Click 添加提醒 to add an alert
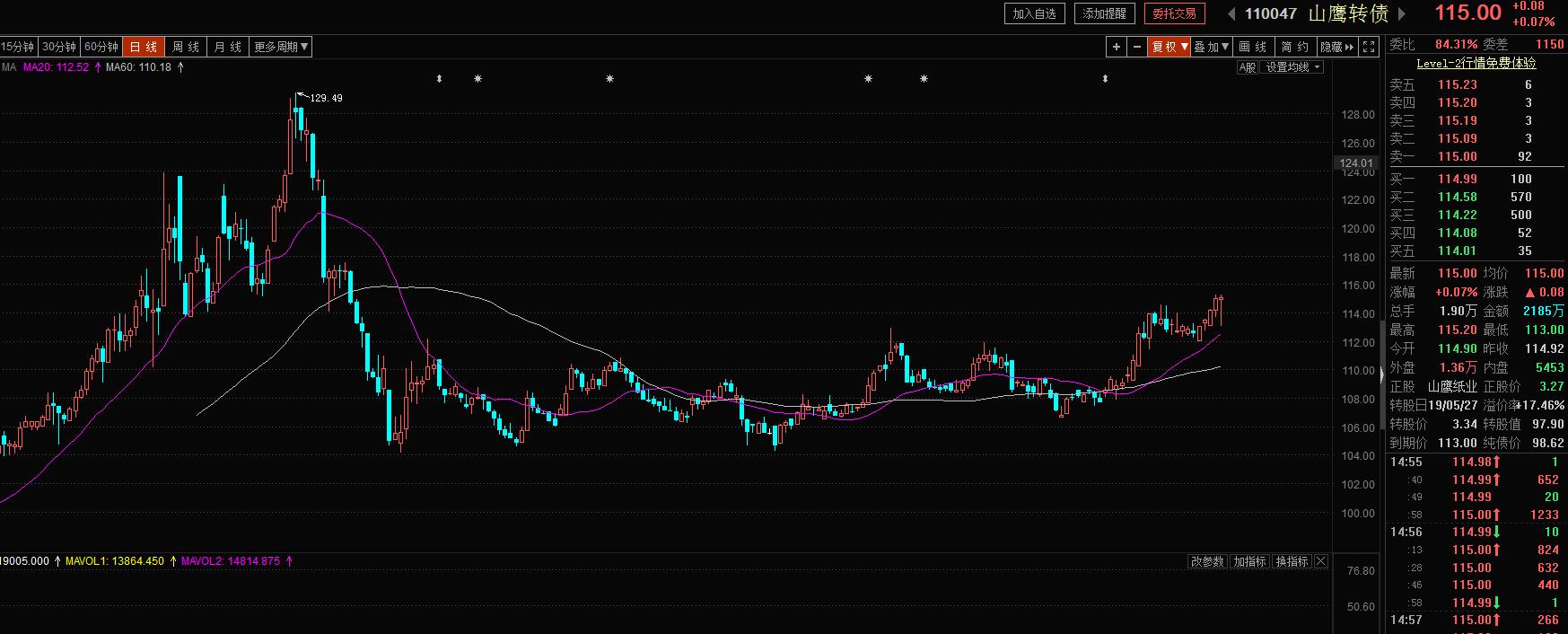 click(x=1104, y=13)
